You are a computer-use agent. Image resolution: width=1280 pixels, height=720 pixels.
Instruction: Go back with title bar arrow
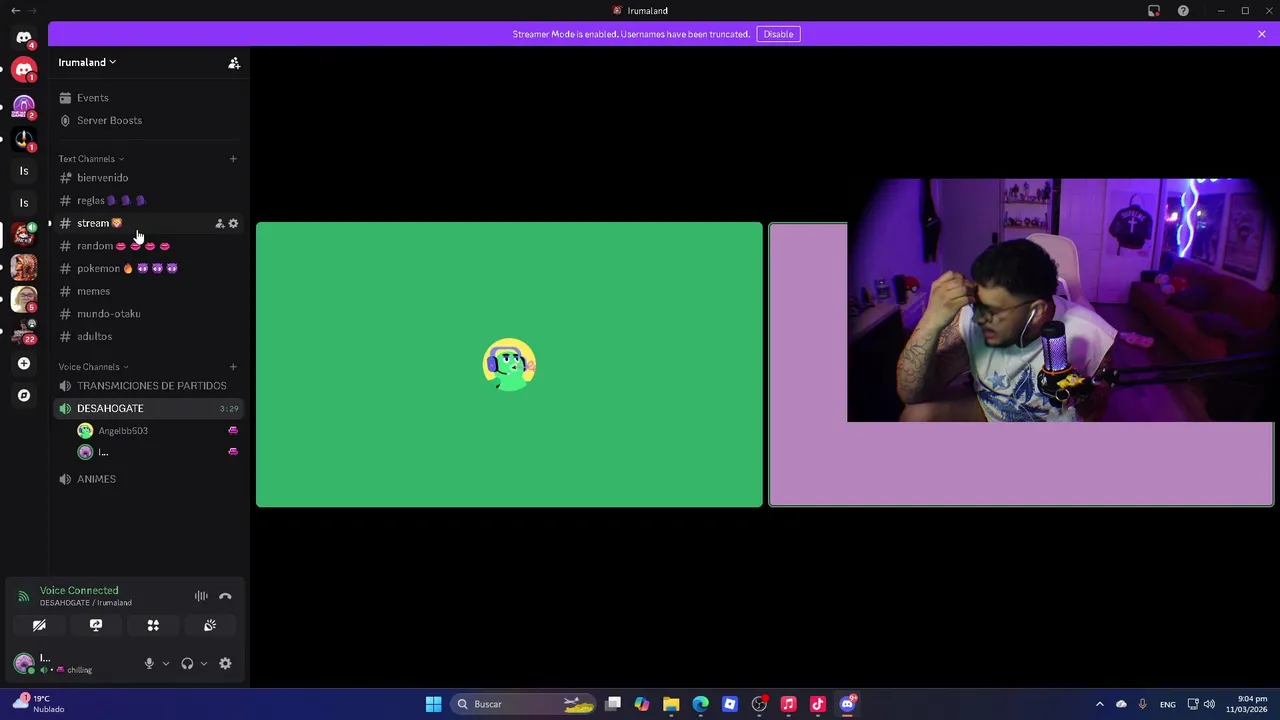pos(15,10)
